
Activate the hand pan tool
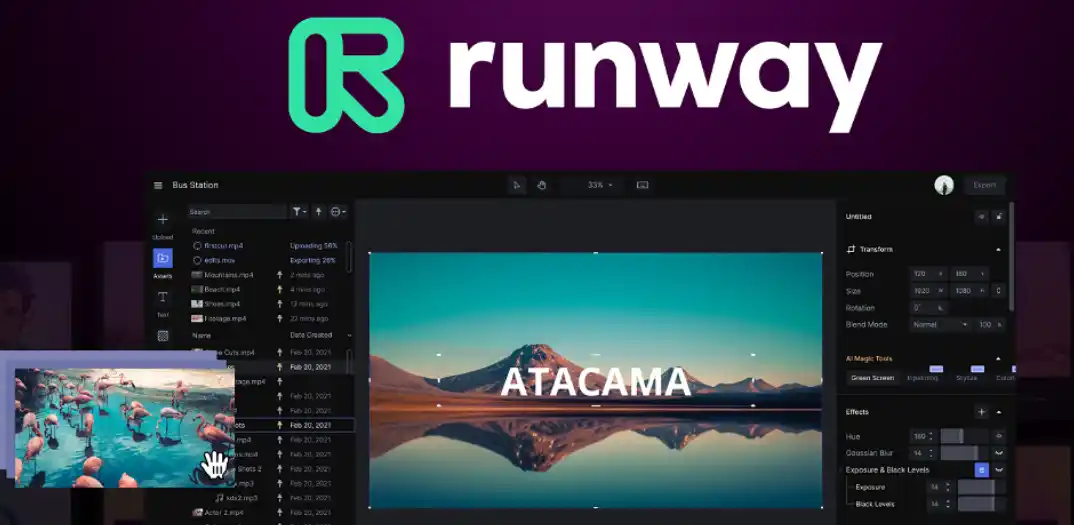[541, 185]
